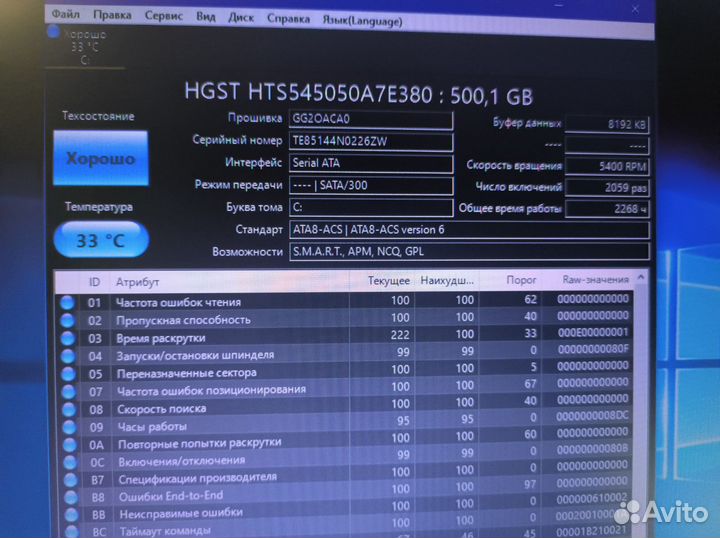The height and width of the screenshot is (538, 720).
Task: Click the status icon for Время раскрутки row
Action: [68, 338]
